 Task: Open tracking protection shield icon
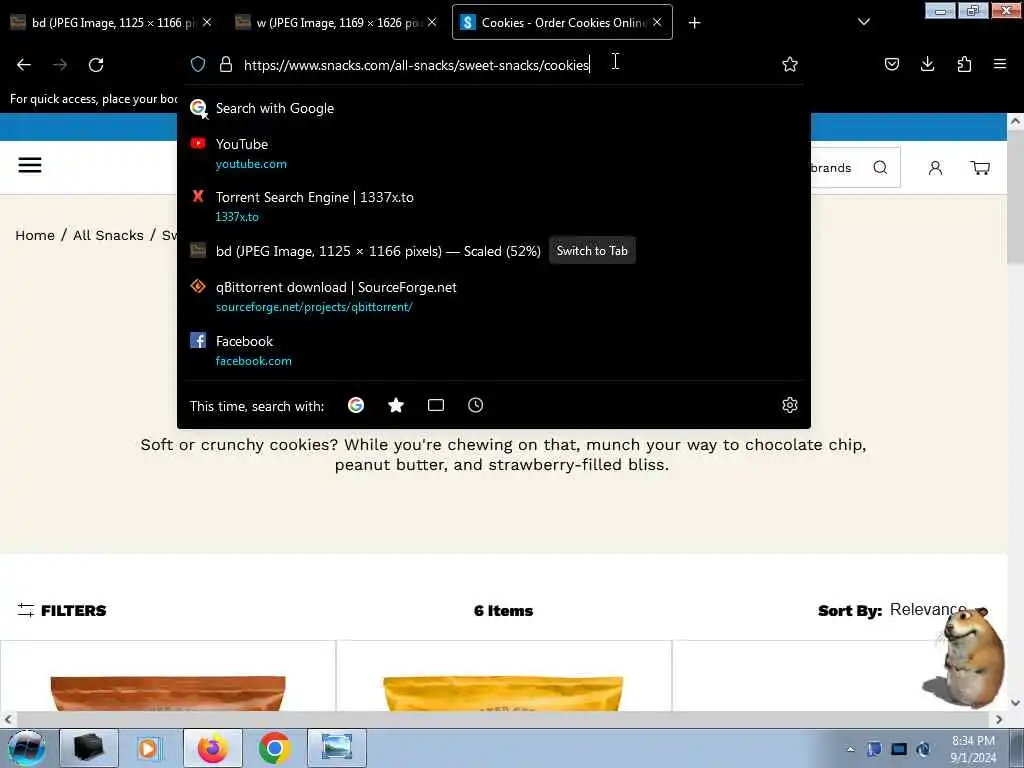pos(198,64)
